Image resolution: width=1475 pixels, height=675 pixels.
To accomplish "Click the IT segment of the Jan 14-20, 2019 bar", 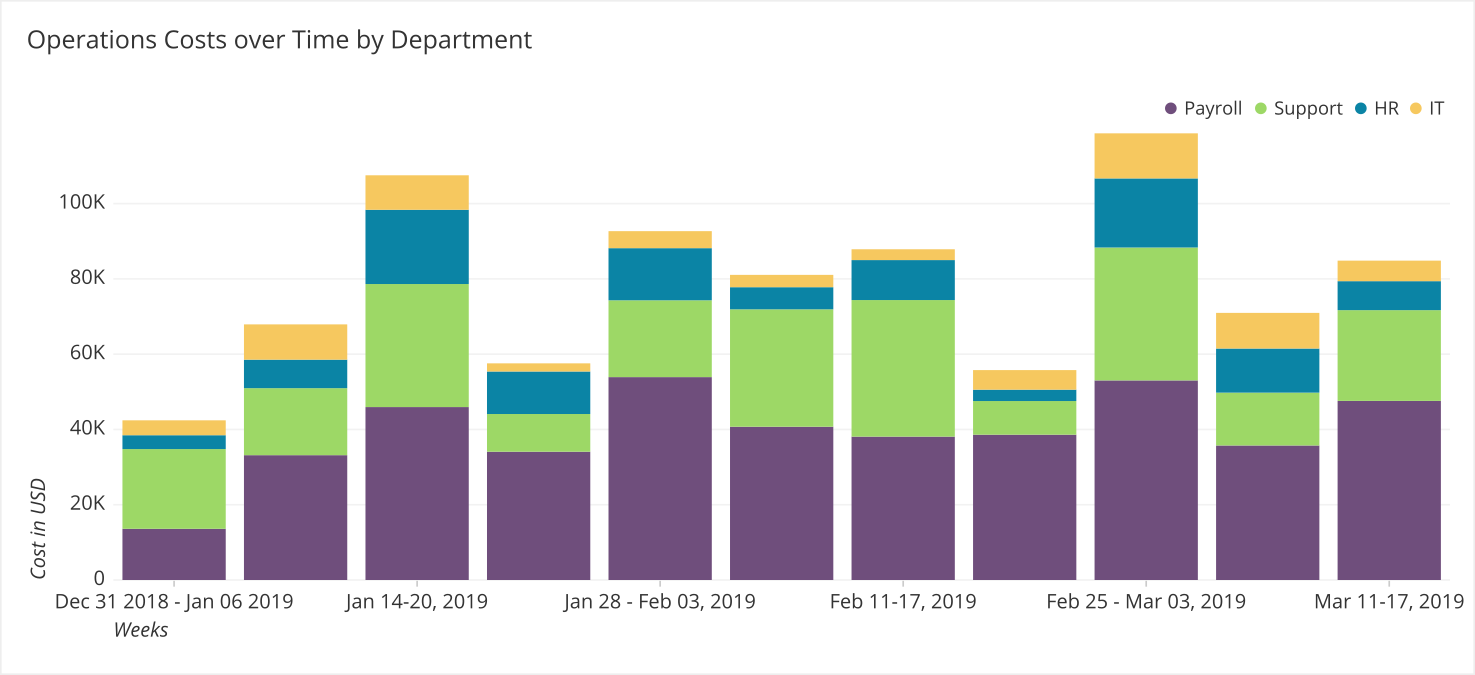I will point(417,193).
